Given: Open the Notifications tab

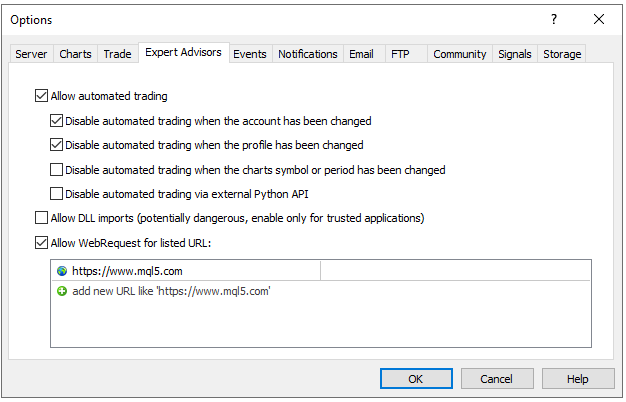Looking at the screenshot, I should pyautogui.click(x=307, y=54).
